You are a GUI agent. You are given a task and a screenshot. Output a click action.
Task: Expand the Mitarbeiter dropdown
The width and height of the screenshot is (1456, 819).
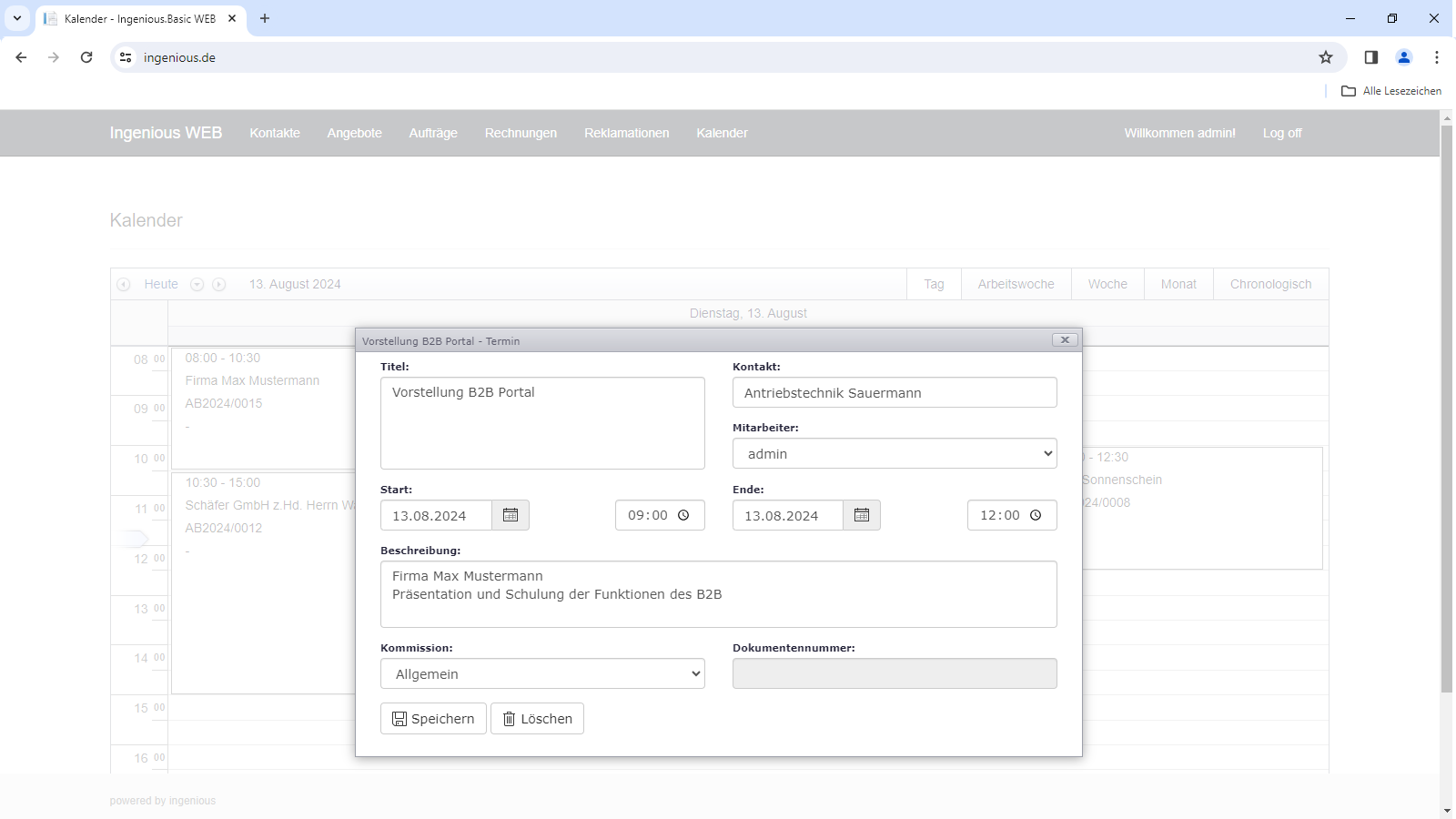tap(895, 453)
